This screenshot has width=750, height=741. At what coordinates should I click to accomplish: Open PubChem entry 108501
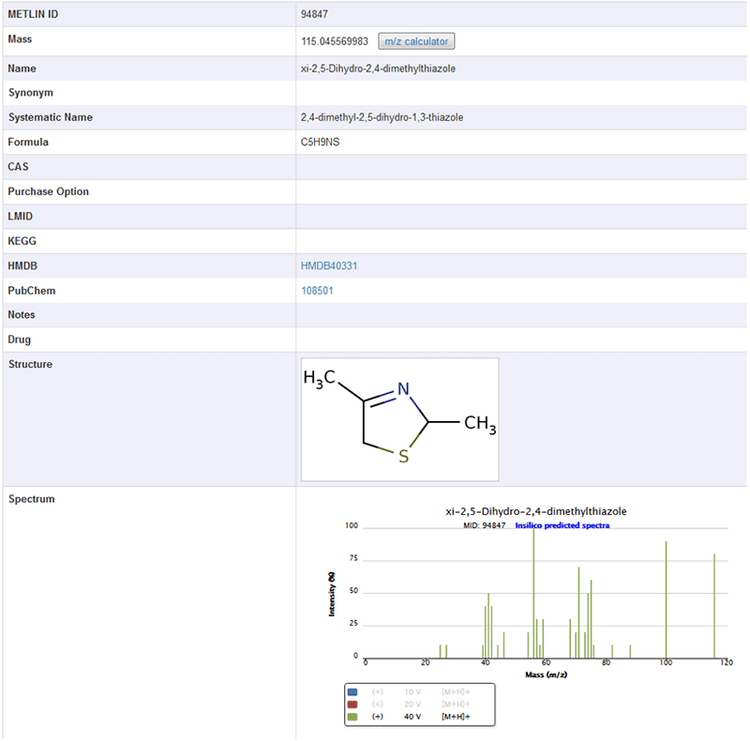click(x=317, y=291)
